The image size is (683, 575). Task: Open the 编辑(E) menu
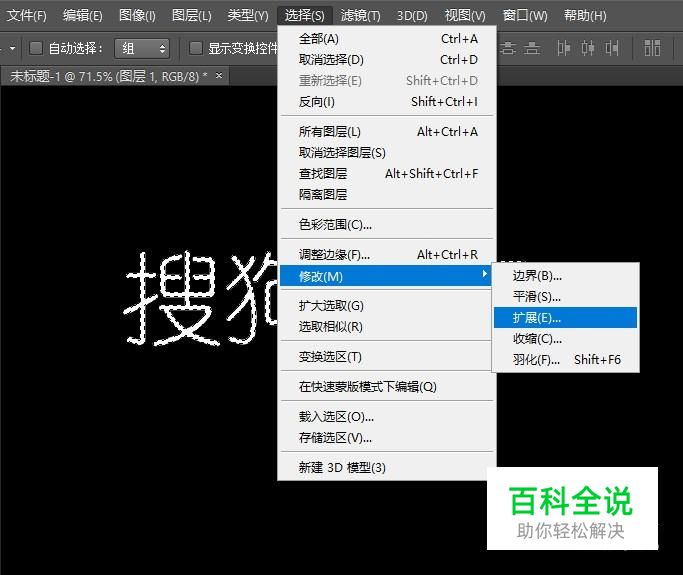(x=82, y=16)
